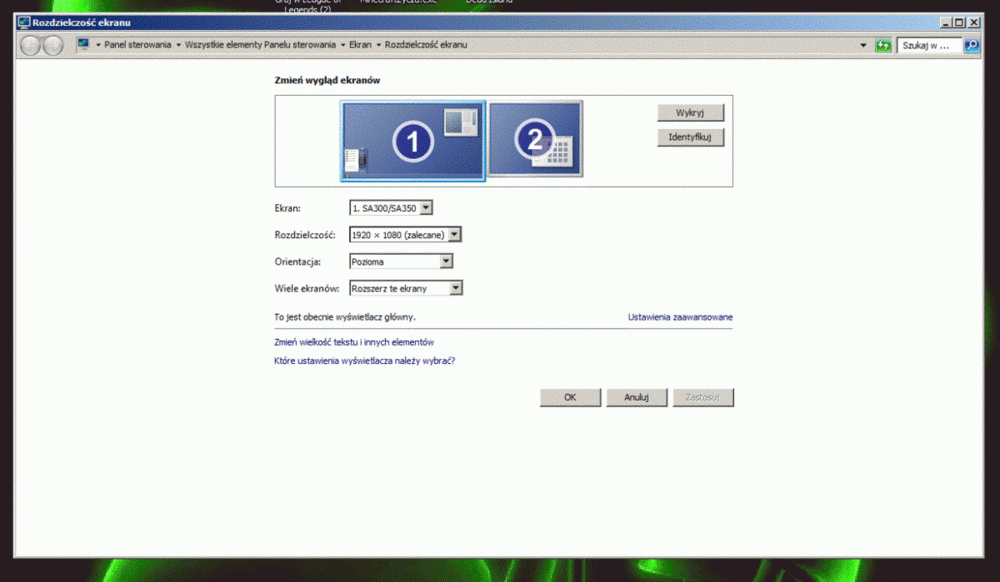The width and height of the screenshot is (1000, 582).
Task: Expand arrow before Panel sterowania breadcrumb
Action: coord(98,45)
